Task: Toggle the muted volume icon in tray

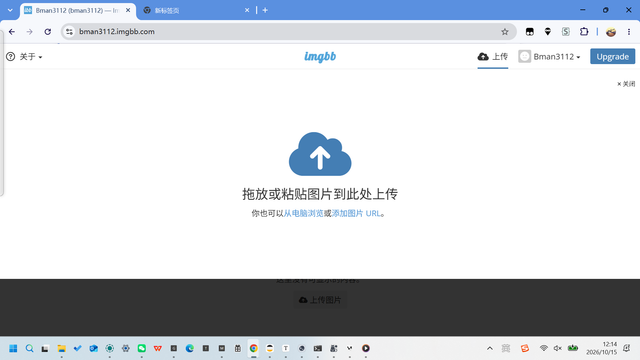Action: (558, 348)
